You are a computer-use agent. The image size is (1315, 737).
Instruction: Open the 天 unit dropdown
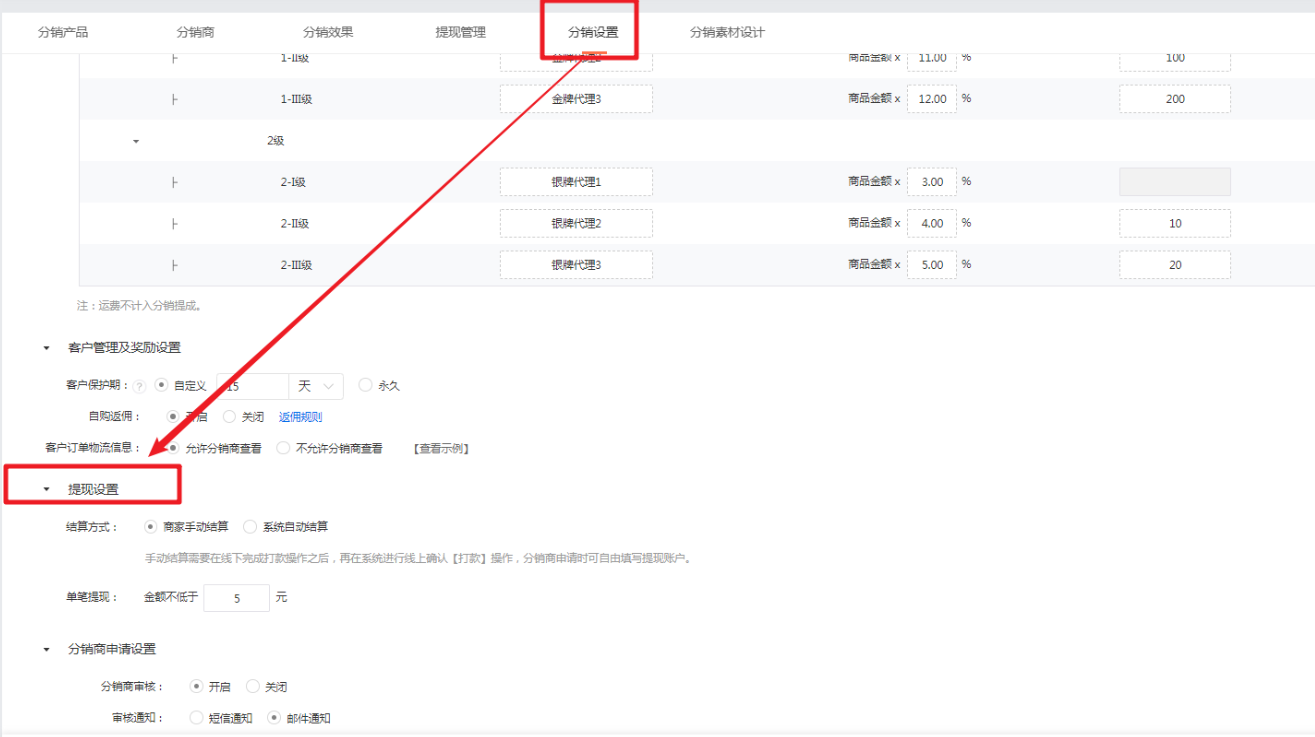click(316, 386)
